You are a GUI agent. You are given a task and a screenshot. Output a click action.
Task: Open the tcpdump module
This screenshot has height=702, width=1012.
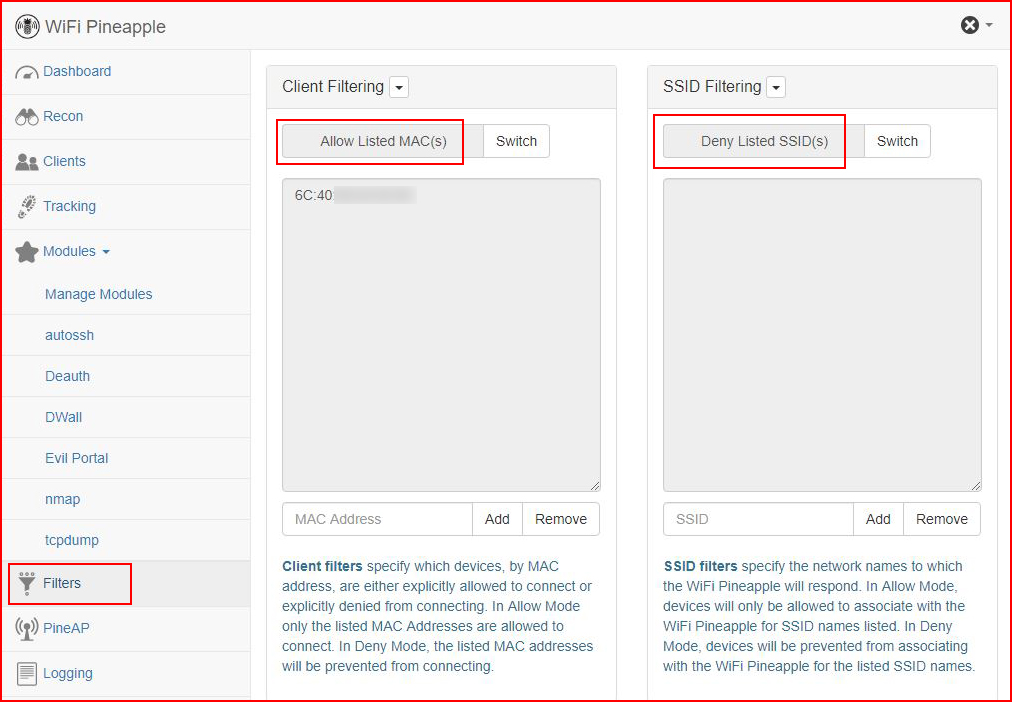tap(72, 540)
